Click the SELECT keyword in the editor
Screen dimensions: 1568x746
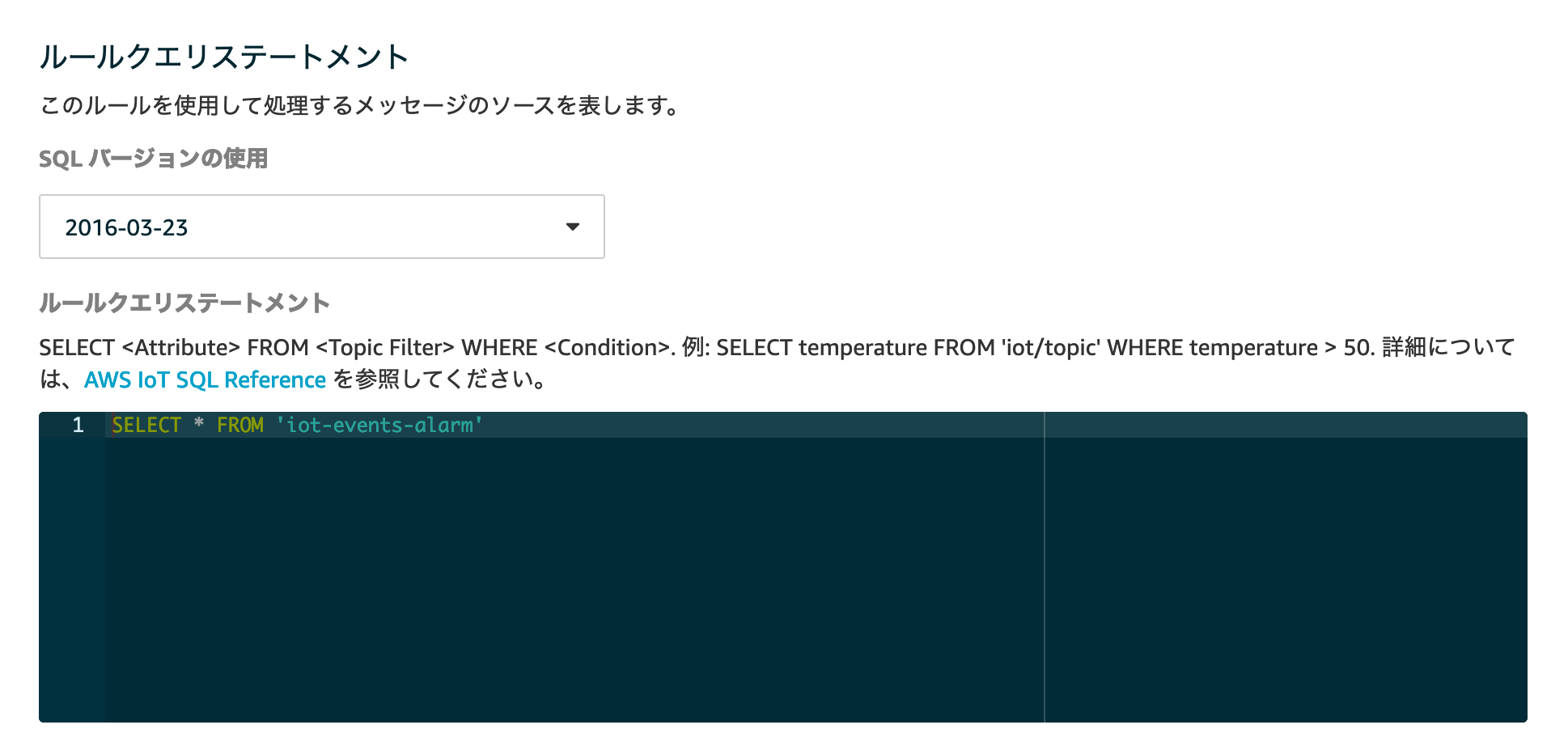(146, 425)
